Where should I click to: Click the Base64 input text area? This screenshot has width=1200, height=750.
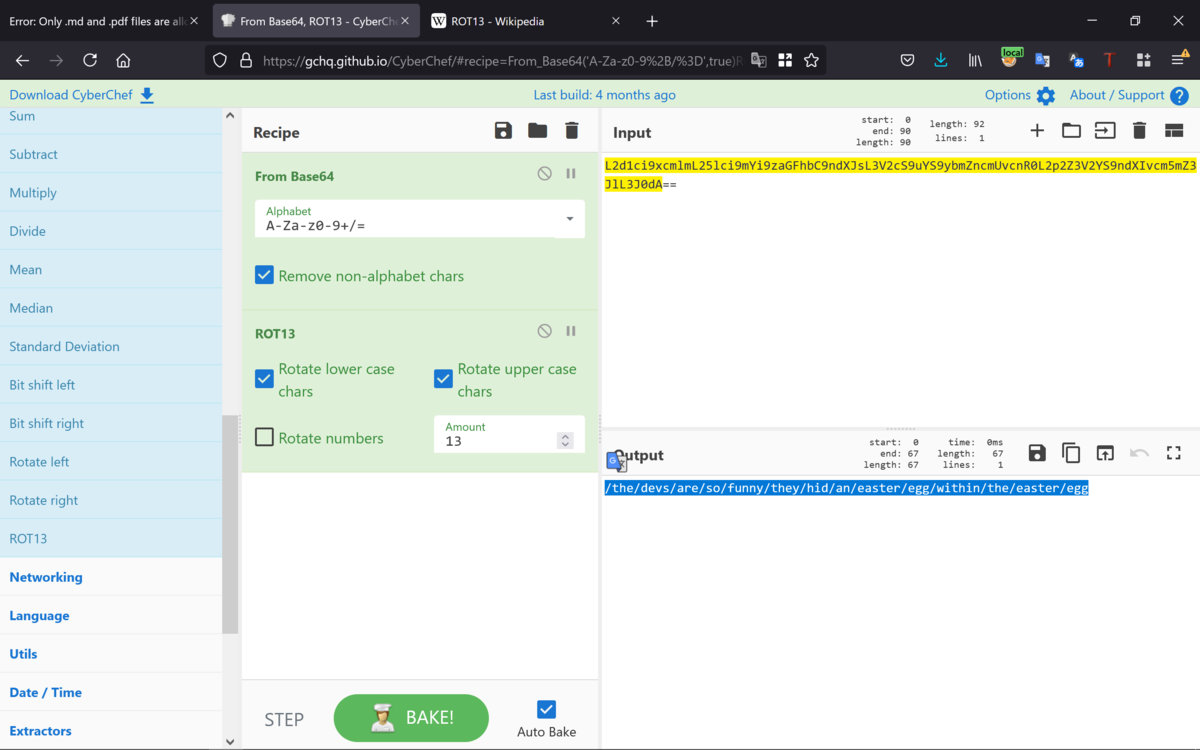tap(900, 290)
